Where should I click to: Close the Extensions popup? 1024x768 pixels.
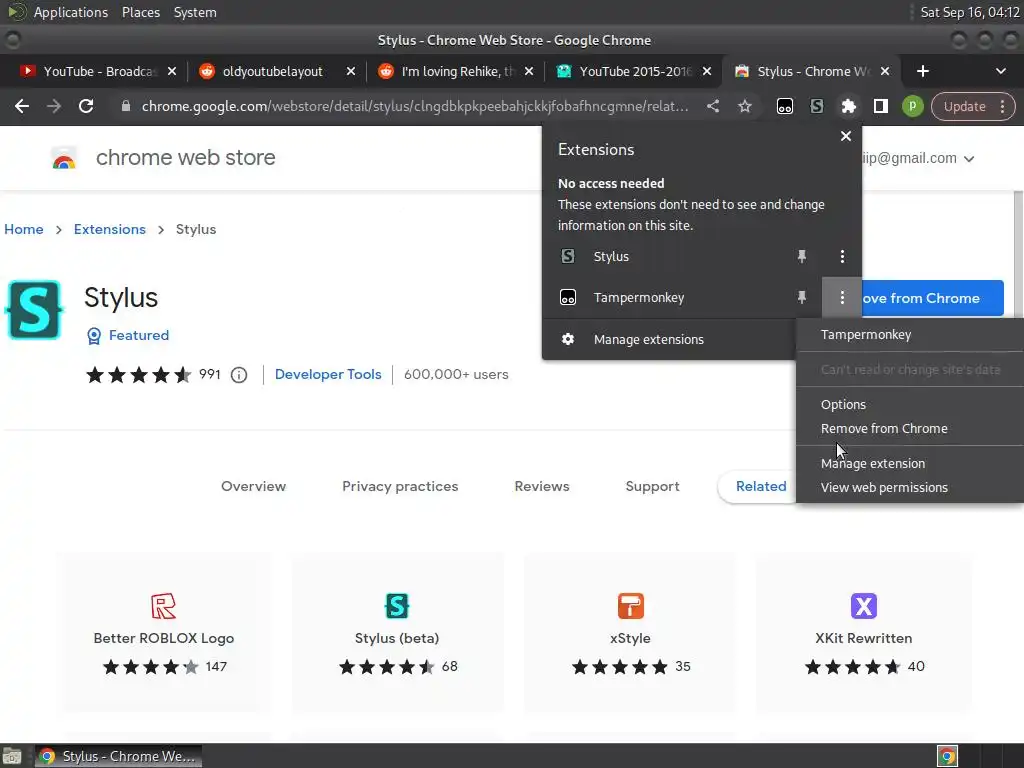click(x=846, y=136)
